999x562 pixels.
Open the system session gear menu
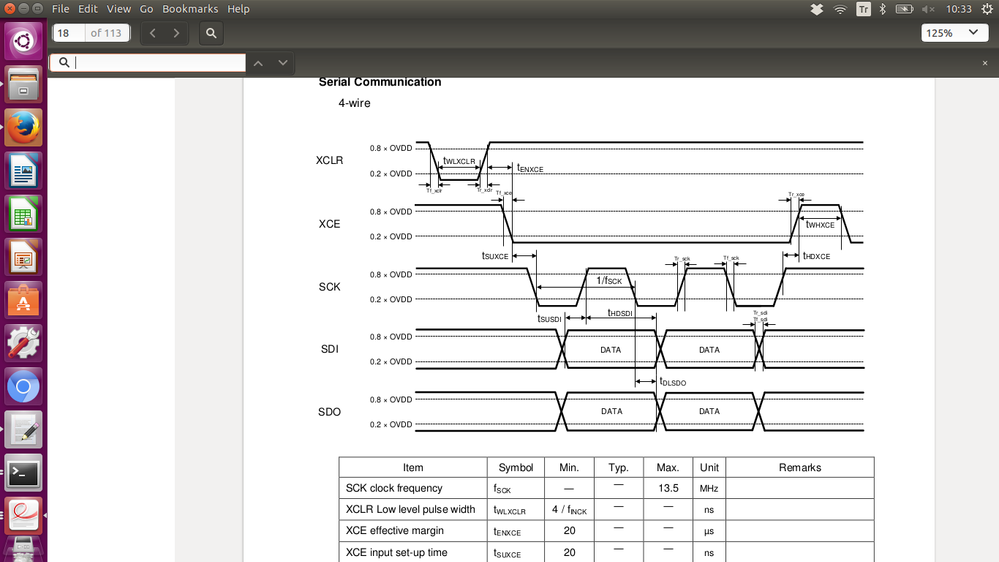point(987,9)
